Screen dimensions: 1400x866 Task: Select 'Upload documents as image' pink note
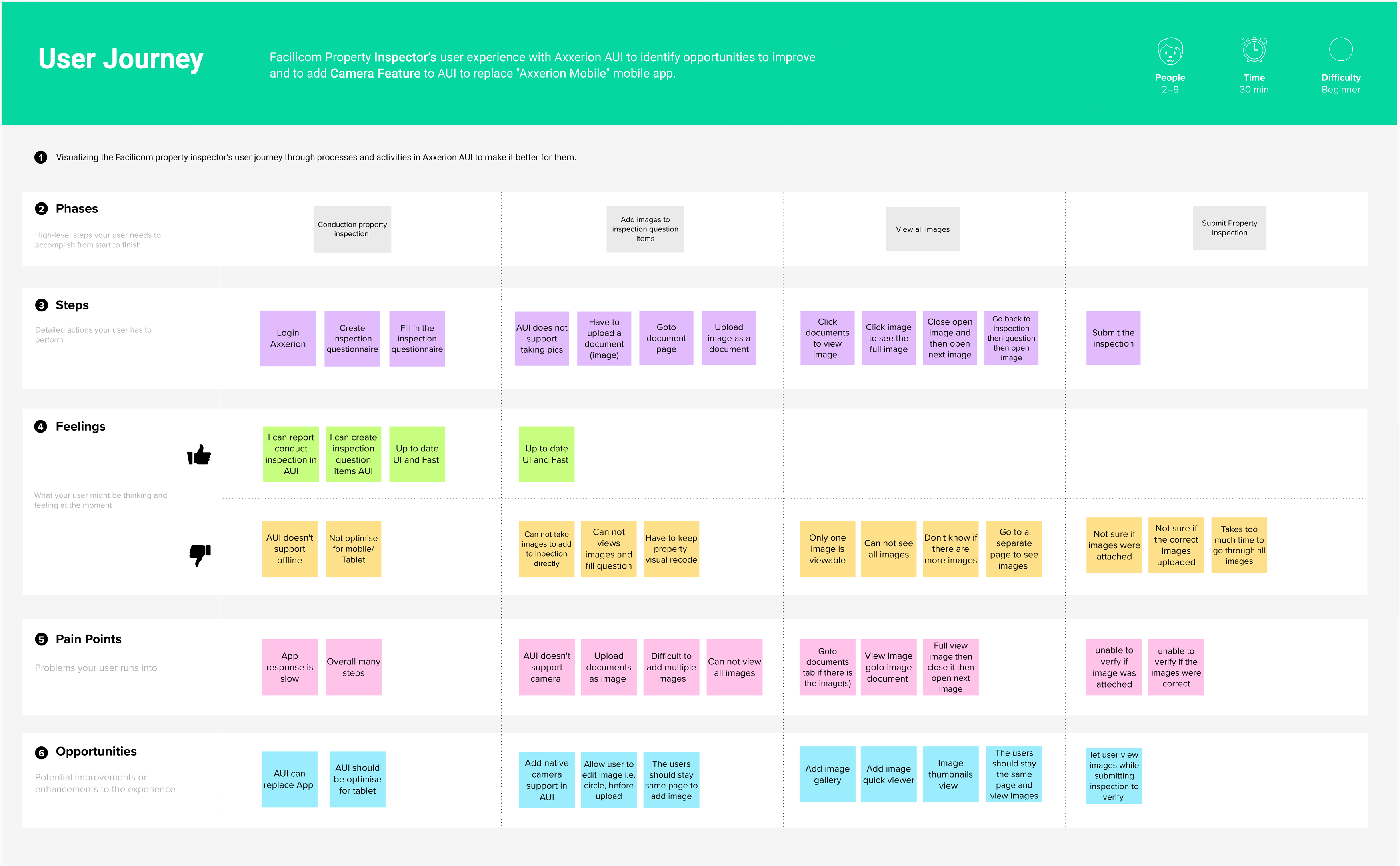(608, 667)
